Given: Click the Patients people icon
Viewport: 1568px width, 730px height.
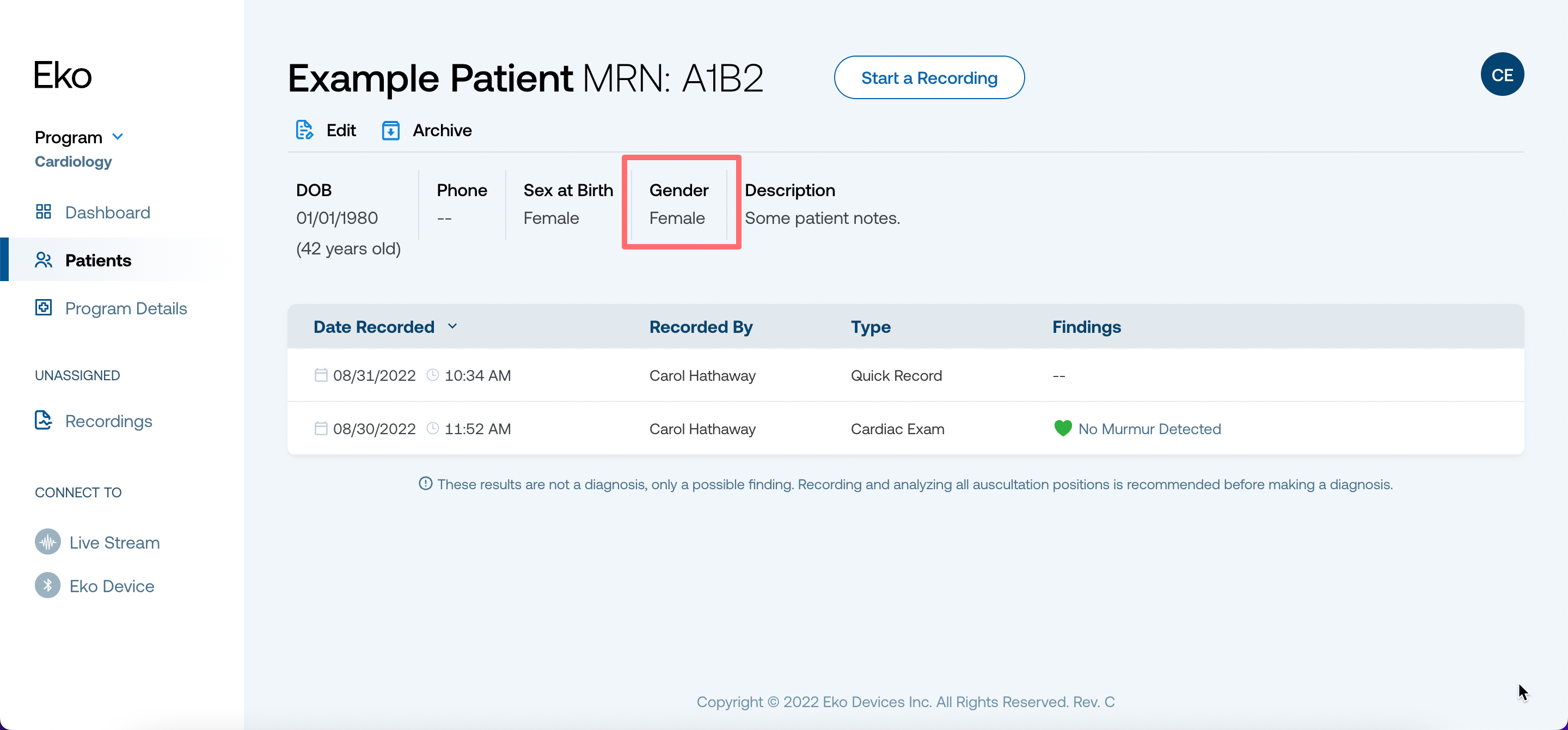Looking at the screenshot, I should [x=43, y=260].
